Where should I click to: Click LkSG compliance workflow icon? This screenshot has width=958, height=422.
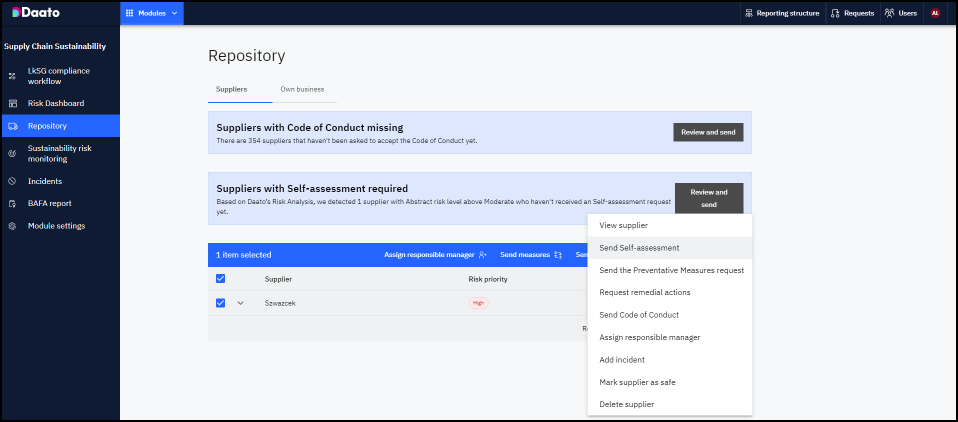[x=12, y=76]
